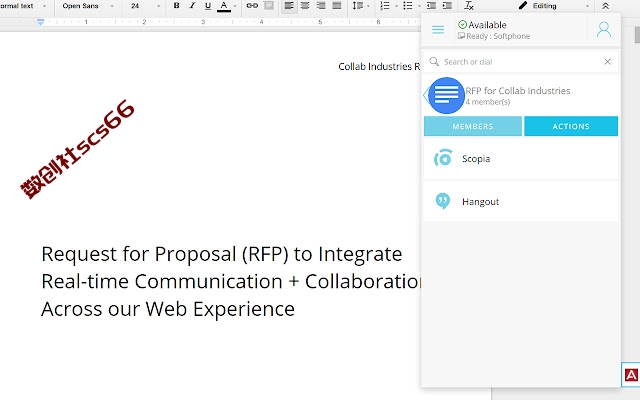
Task: Click the Available status indicator
Action: (482, 25)
